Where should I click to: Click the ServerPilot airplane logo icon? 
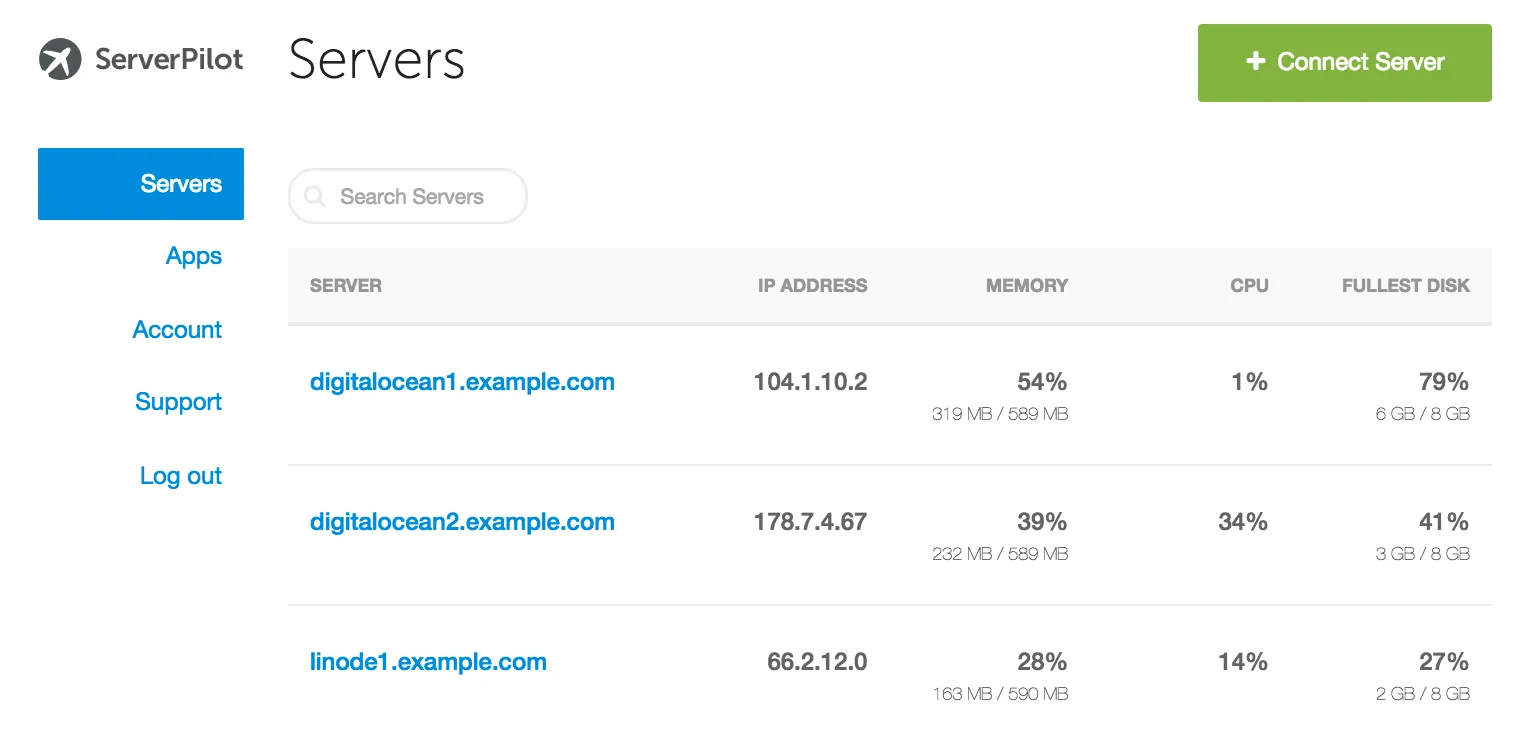click(x=62, y=60)
